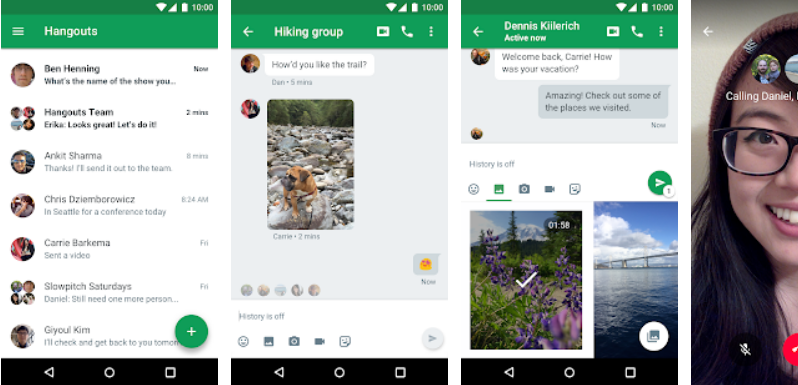The height and width of the screenshot is (385, 798).
Task: Start voice call with Dennis Kiilerich
Action: 637,32
